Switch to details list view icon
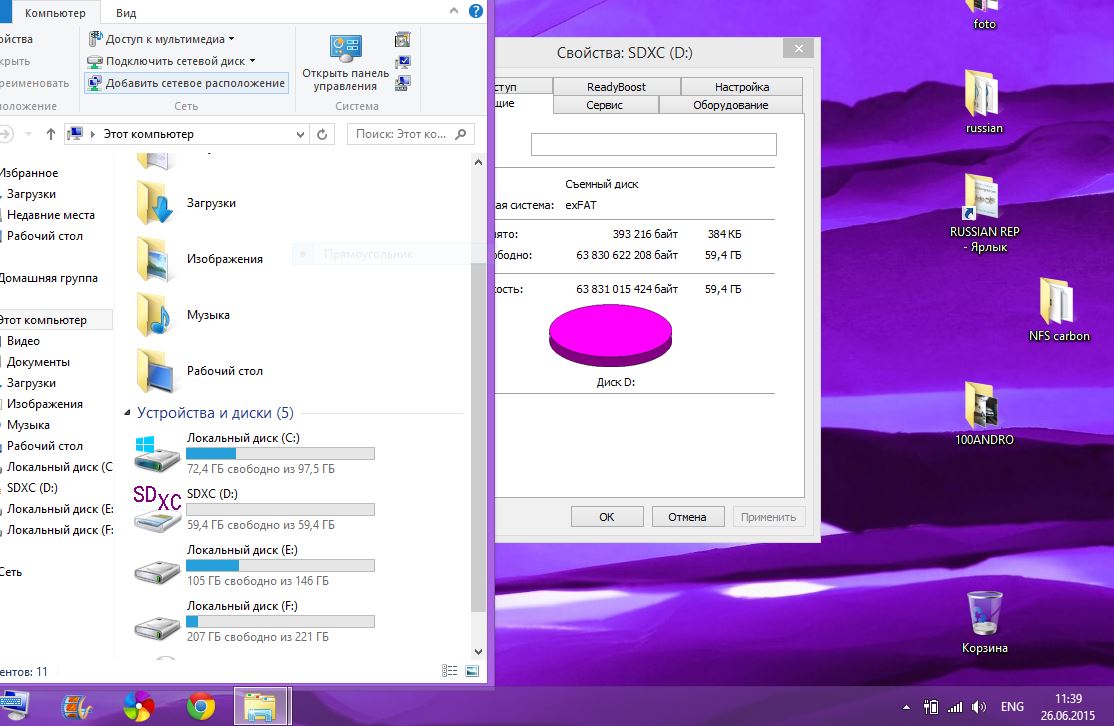This screenshot has height=726, width=1114. [x=450, y=671]
